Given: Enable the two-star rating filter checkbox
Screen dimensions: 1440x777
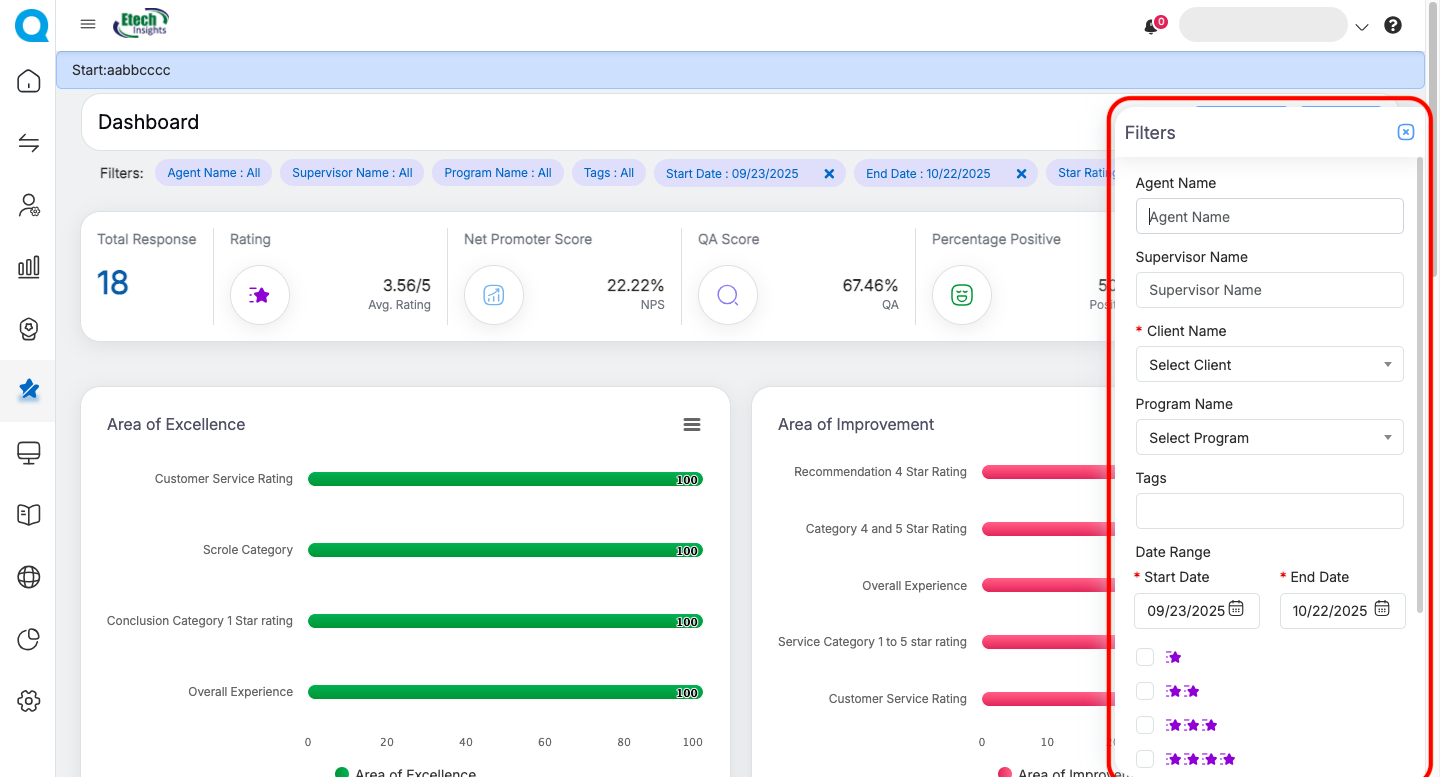Looking at the screenshot, I should (x=1145, y=691).
